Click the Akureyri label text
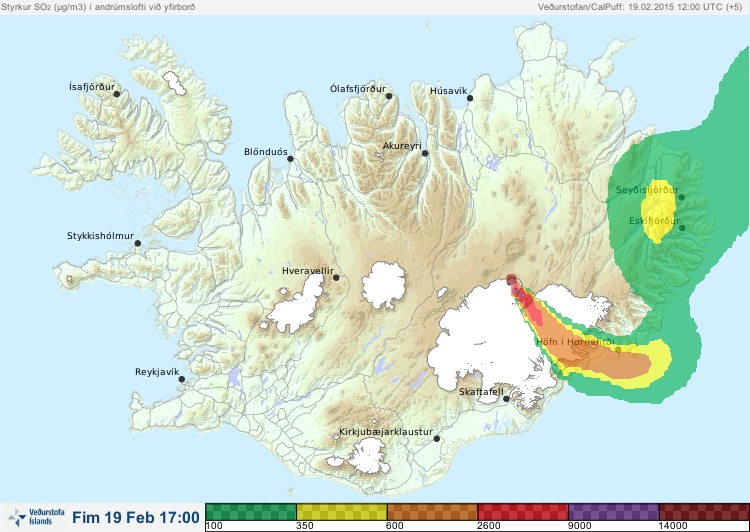The height and width of the screenshot is (532, 750). pos(402,146)
